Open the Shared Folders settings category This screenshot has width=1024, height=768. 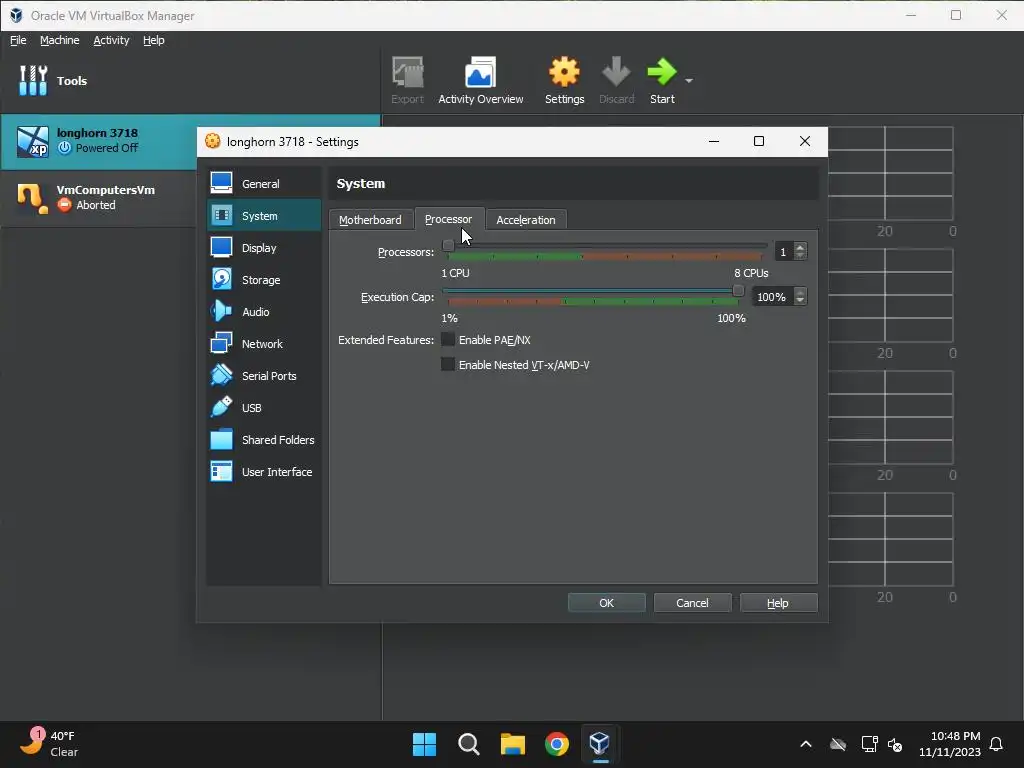pyautogui.click(x=264, y=440)
